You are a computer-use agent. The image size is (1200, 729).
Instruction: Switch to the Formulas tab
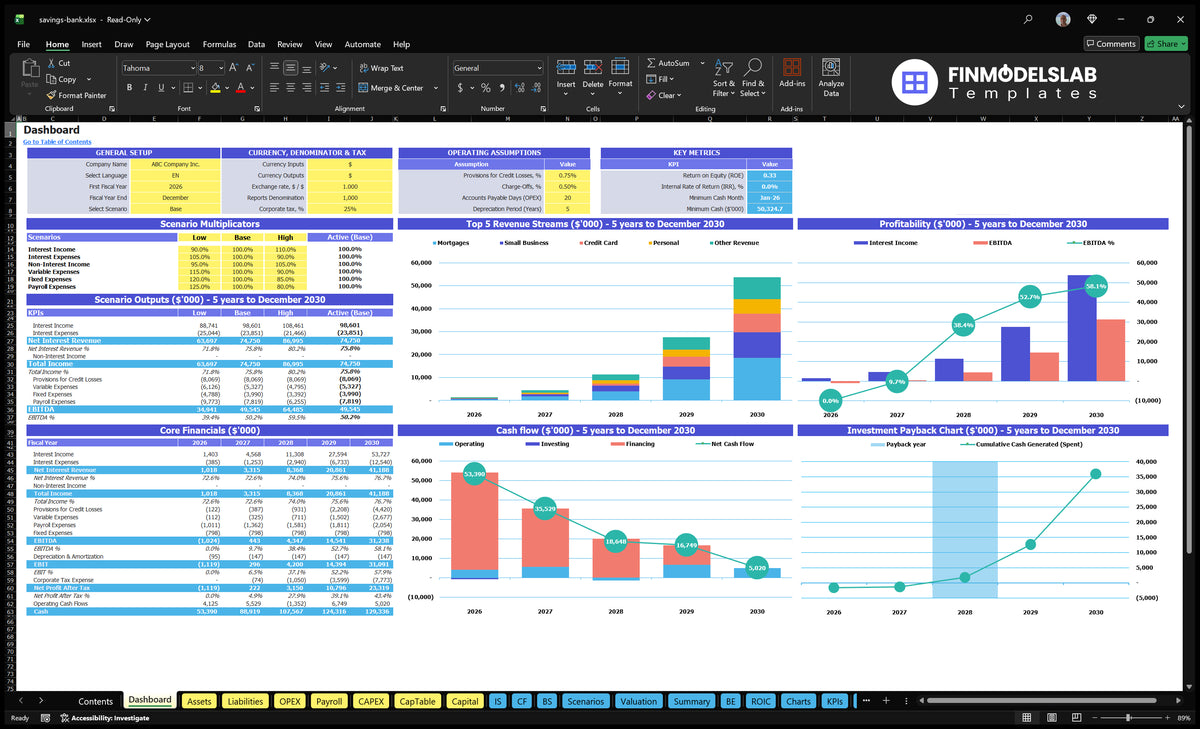[x=219, y=44]
